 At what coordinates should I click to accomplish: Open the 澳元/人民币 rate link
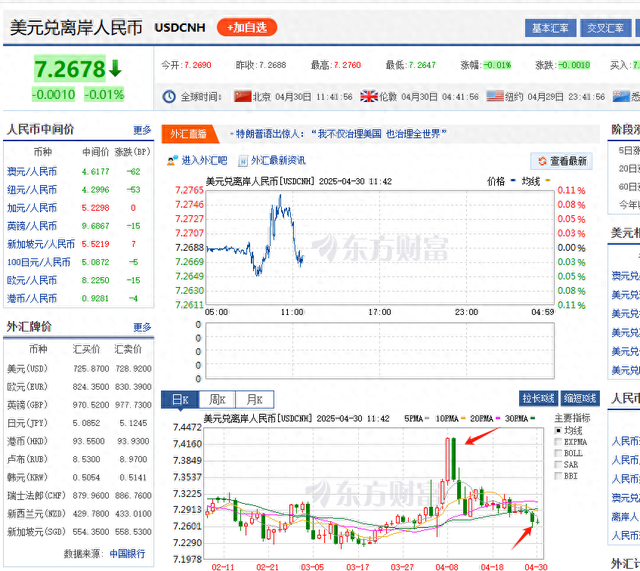point(32,171)
